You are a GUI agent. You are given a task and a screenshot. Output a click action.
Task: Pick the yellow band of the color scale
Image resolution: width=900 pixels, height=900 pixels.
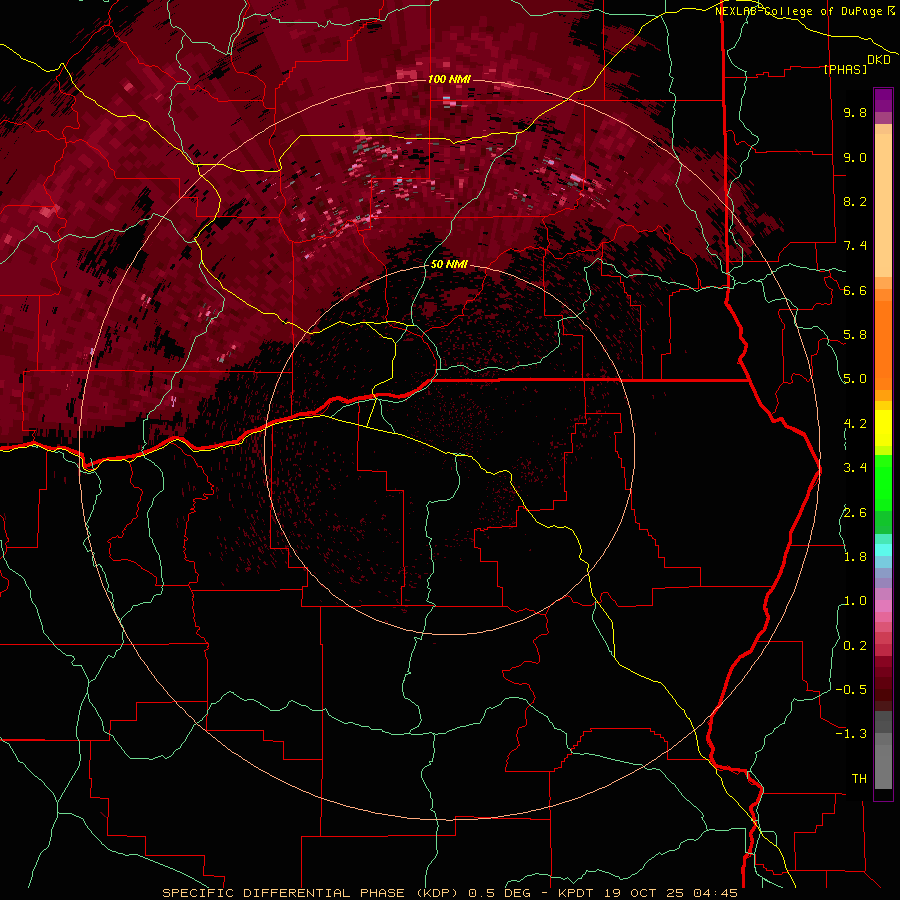tap(883, 428)
